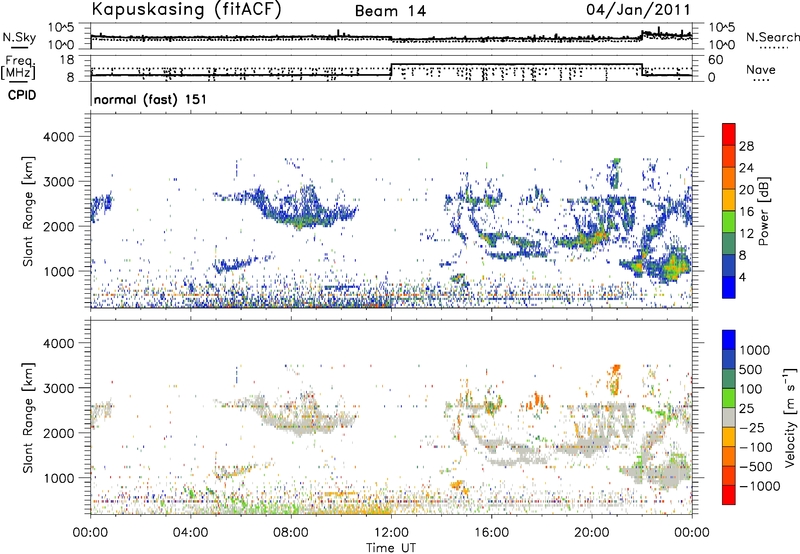Image resolution: width=800 pixels, height=554 pixels.
Task: Select the 2000 tick on power panel axis
Action: click(x=59, y=226)
